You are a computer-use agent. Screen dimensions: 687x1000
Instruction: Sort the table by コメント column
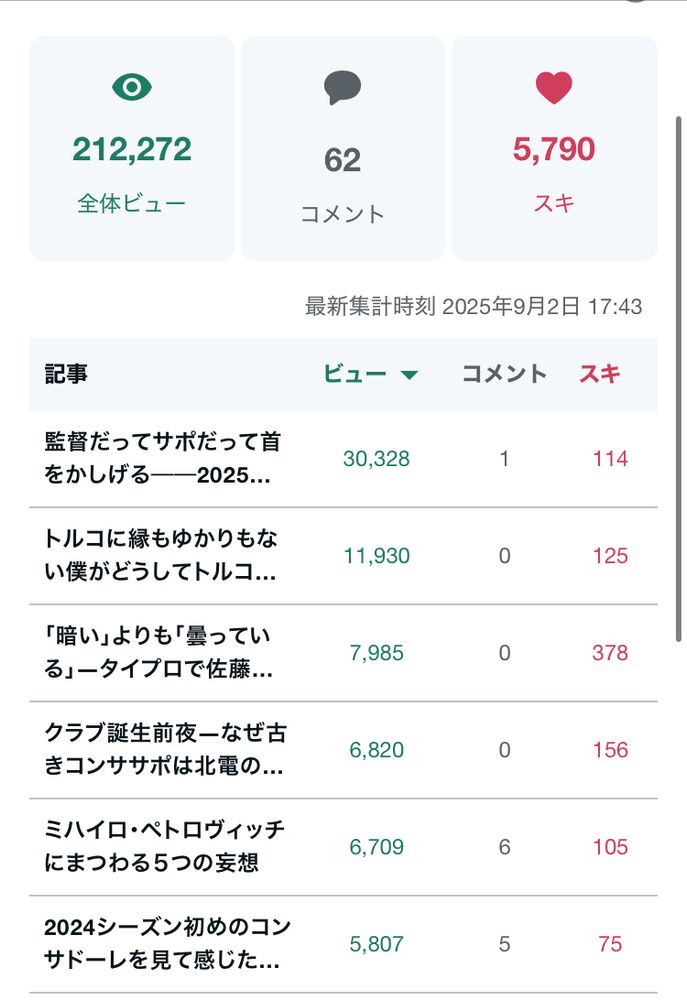point(504,374)
